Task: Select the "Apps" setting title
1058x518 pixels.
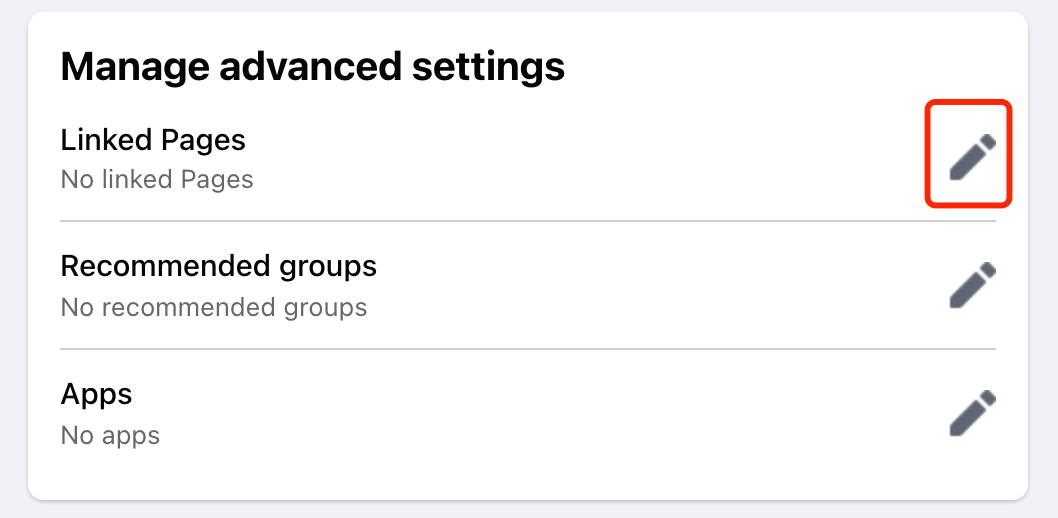Action: coord(96,393)
